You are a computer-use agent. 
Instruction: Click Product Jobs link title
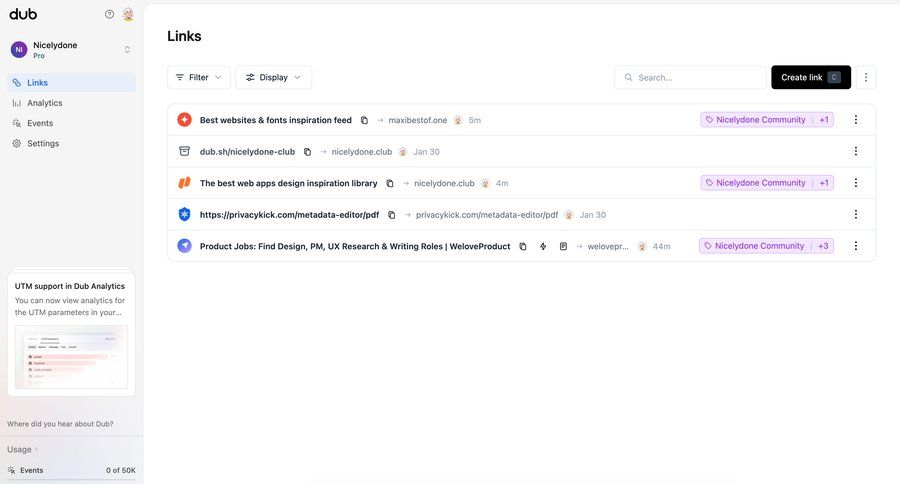coord(355,246)
